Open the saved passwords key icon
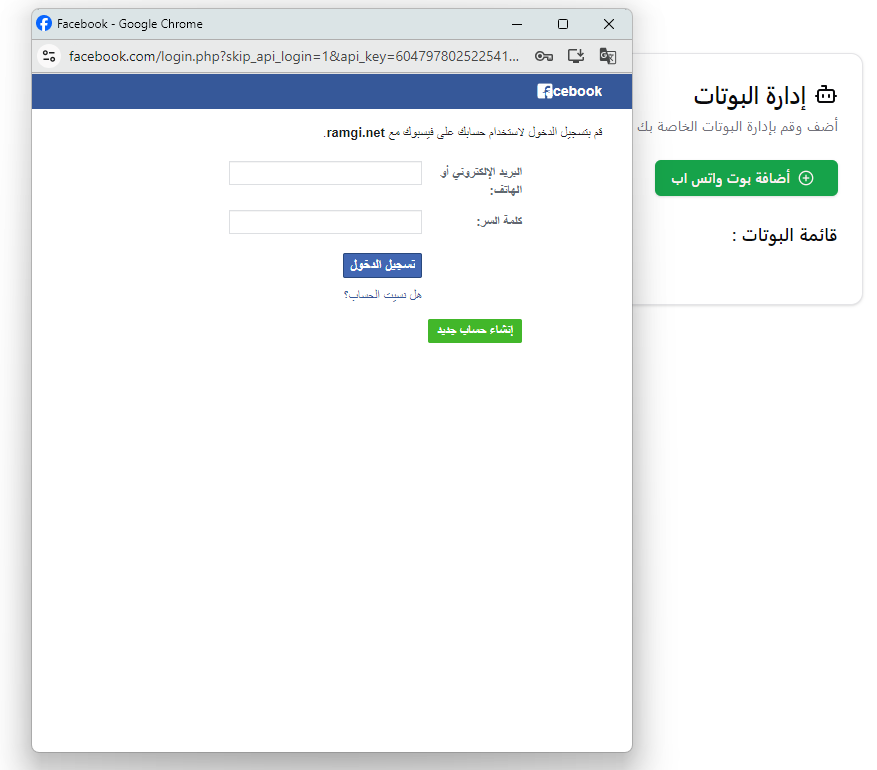The width and height of the screenshot is (877, 770). coord(544,56)
